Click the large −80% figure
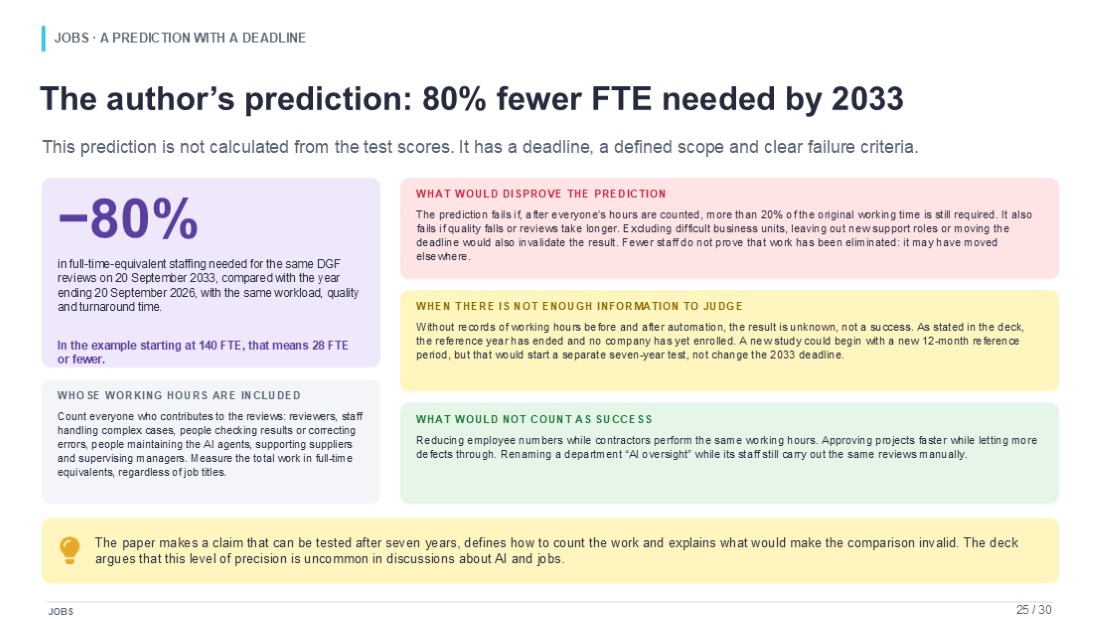The width and height of the screenshot is (1100, 619). click(x=128, y=219)
